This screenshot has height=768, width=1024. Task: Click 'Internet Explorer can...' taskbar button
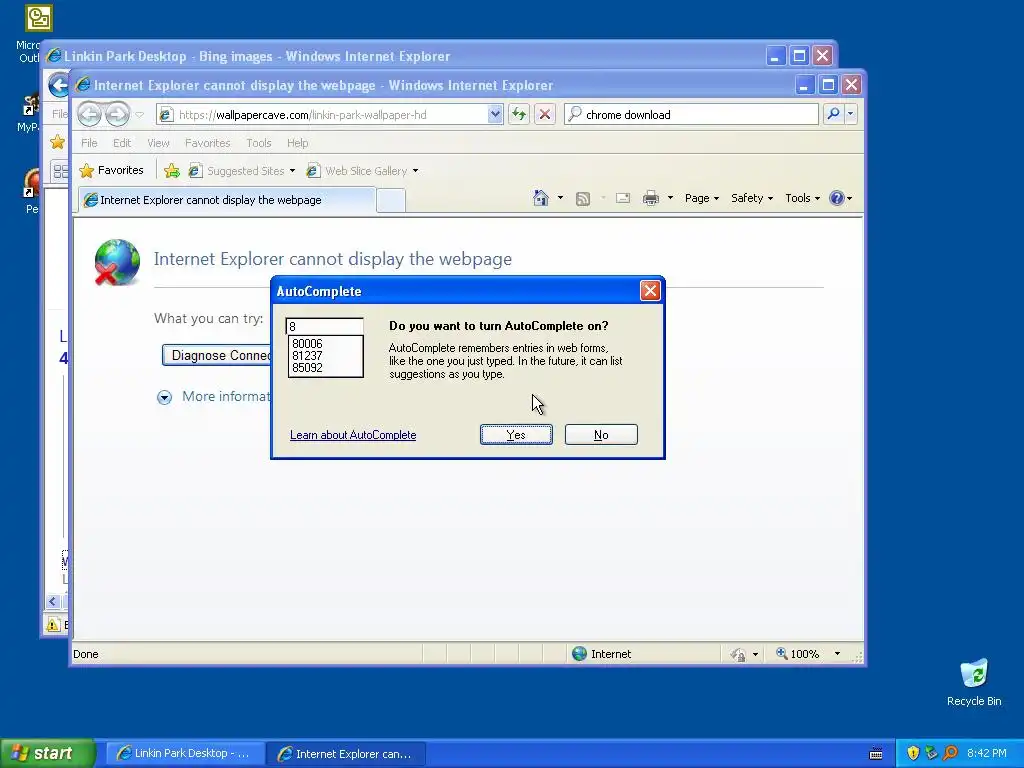345,754
